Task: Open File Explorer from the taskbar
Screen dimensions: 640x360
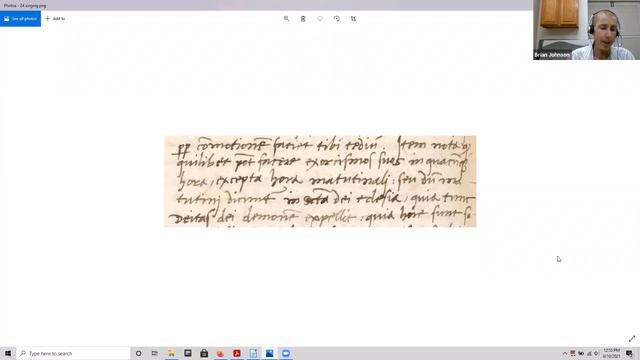Action: pos(171,353)
